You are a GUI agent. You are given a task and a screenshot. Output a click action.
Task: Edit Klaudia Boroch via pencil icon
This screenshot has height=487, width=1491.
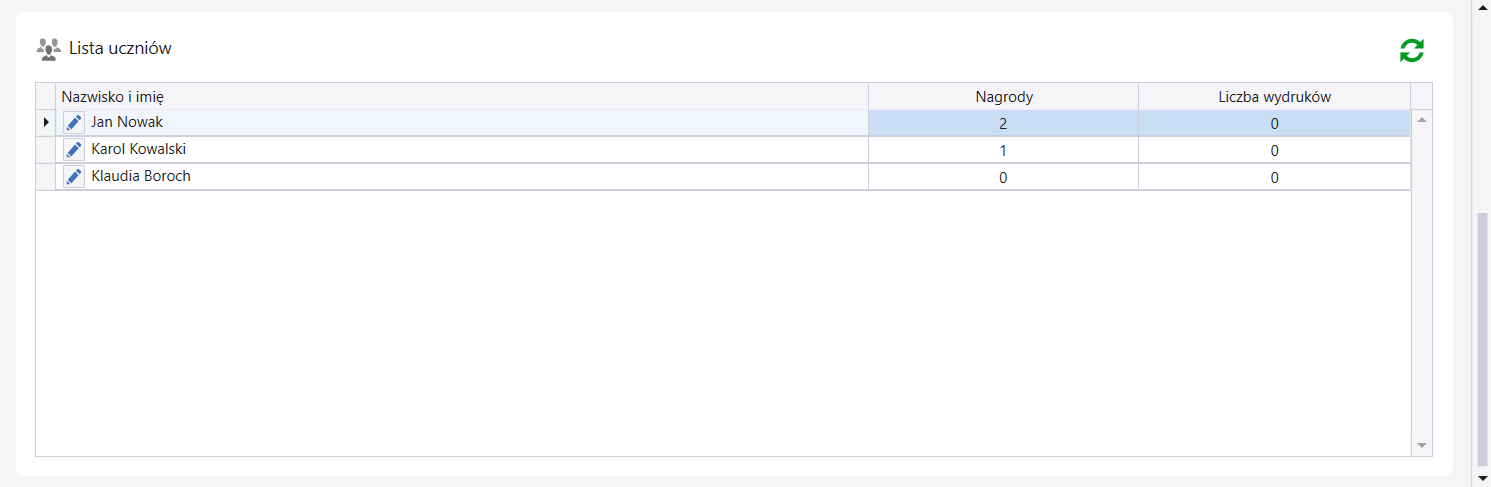pyautogui.click(x=74, y=177)
